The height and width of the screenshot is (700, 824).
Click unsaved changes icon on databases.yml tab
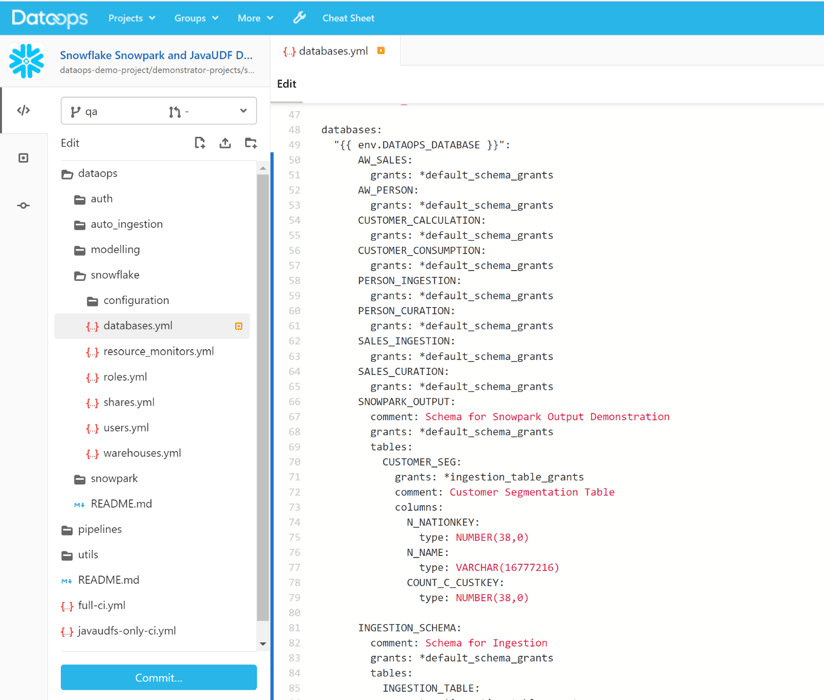click(381, 51)
